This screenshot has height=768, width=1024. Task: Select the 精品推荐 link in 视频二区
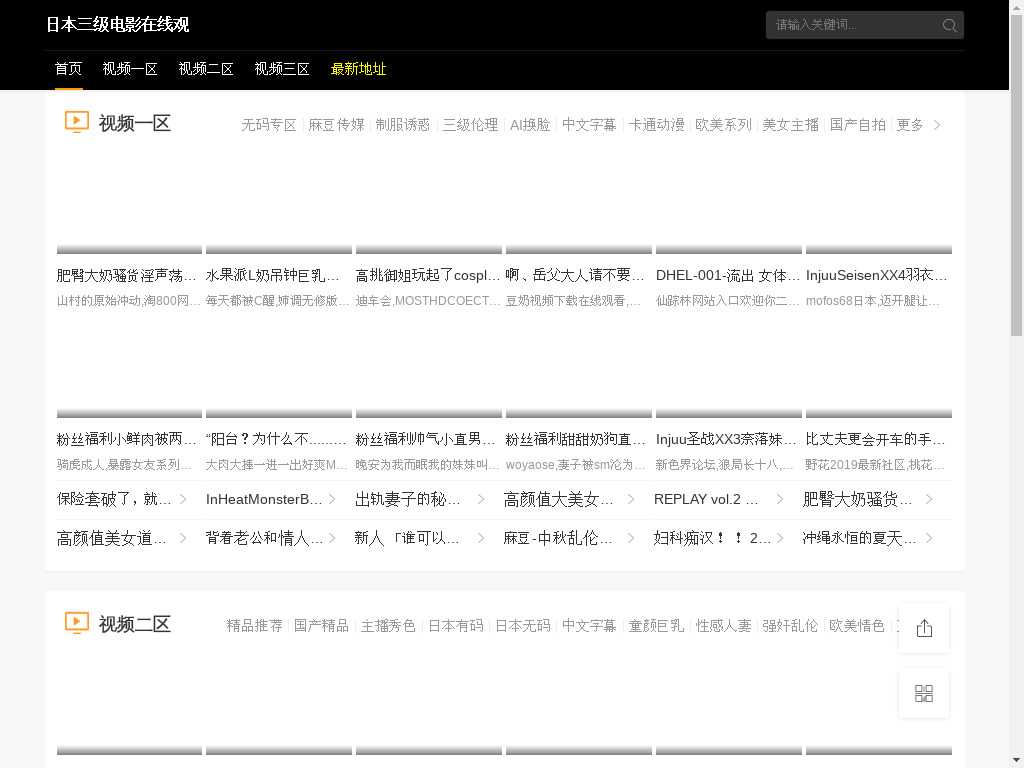pyautogui.click(x=254, y=626)
